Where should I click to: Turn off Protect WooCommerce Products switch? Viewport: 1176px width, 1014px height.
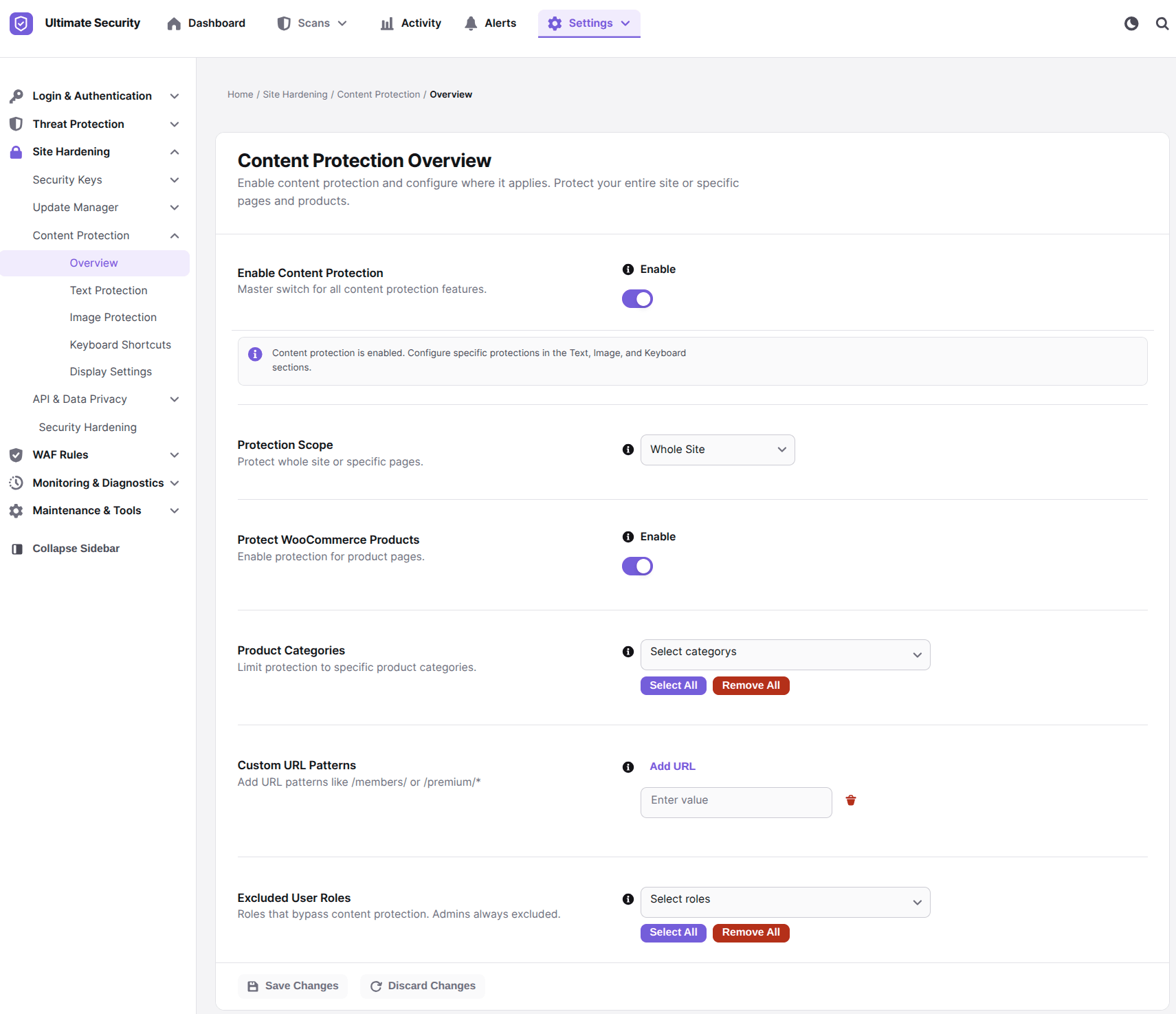[637, 566]
